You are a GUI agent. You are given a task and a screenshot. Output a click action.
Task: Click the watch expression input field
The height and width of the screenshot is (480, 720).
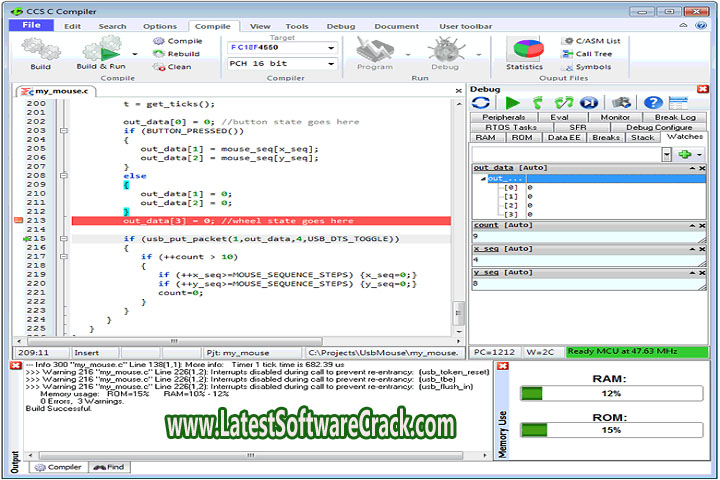coord(566,155)
